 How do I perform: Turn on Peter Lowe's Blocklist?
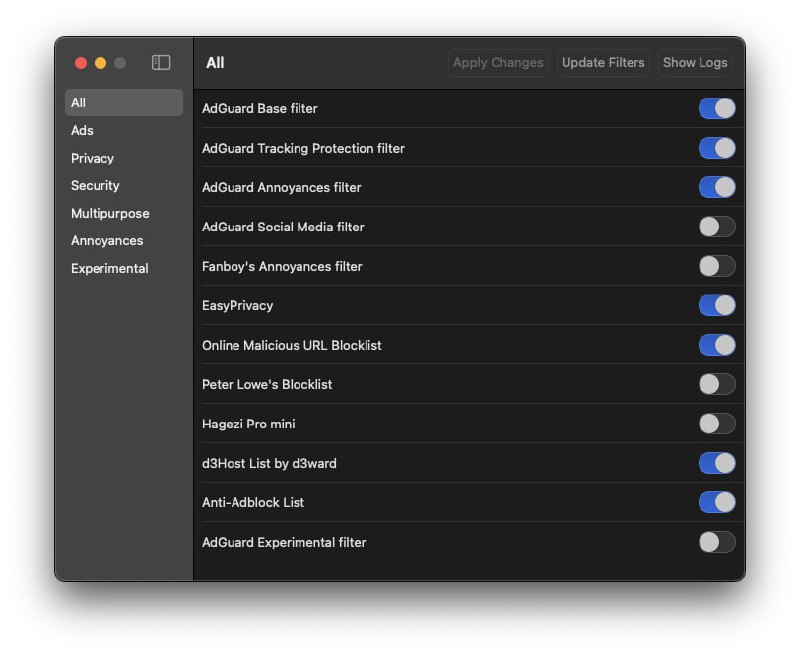coord(716,384)
